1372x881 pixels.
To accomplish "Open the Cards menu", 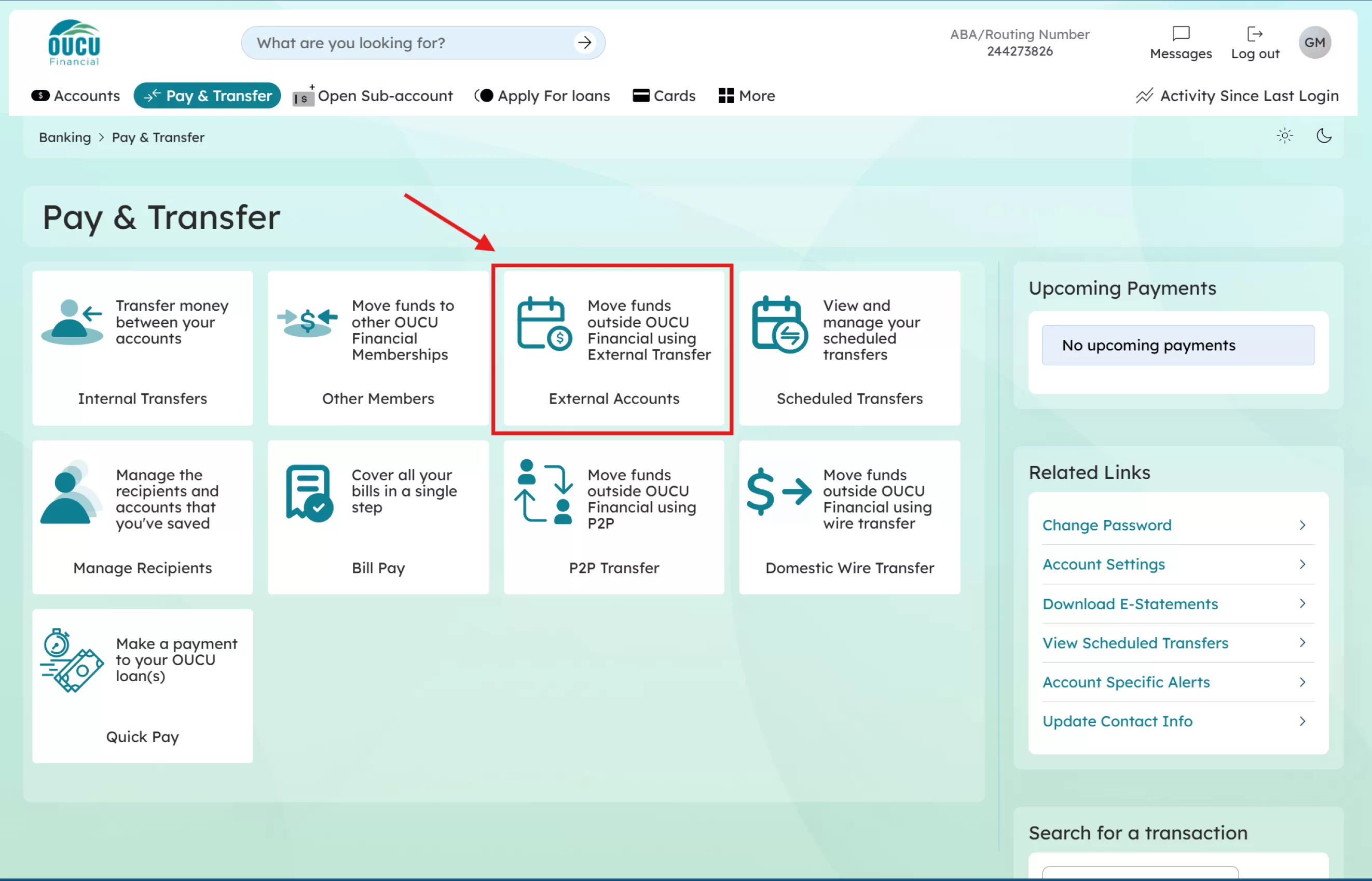I will coord(664,95).
